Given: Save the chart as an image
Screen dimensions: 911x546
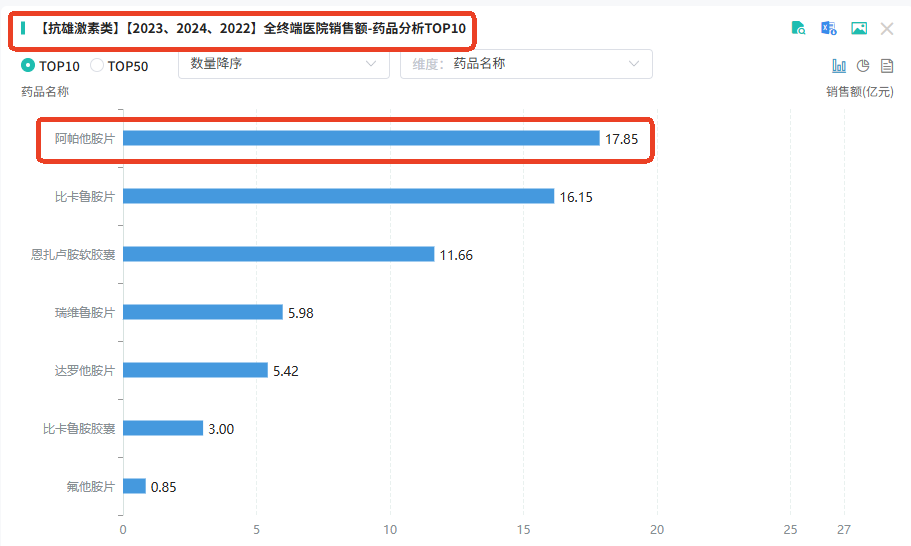Looking at the screenshot, I should click(x=859, y=28).
